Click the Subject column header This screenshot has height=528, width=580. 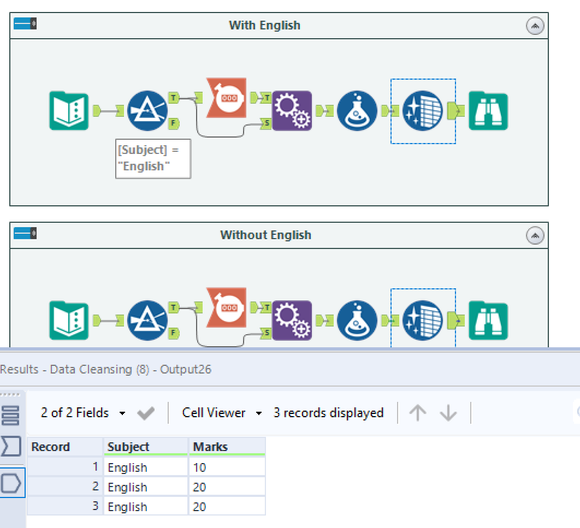[146, 447]
